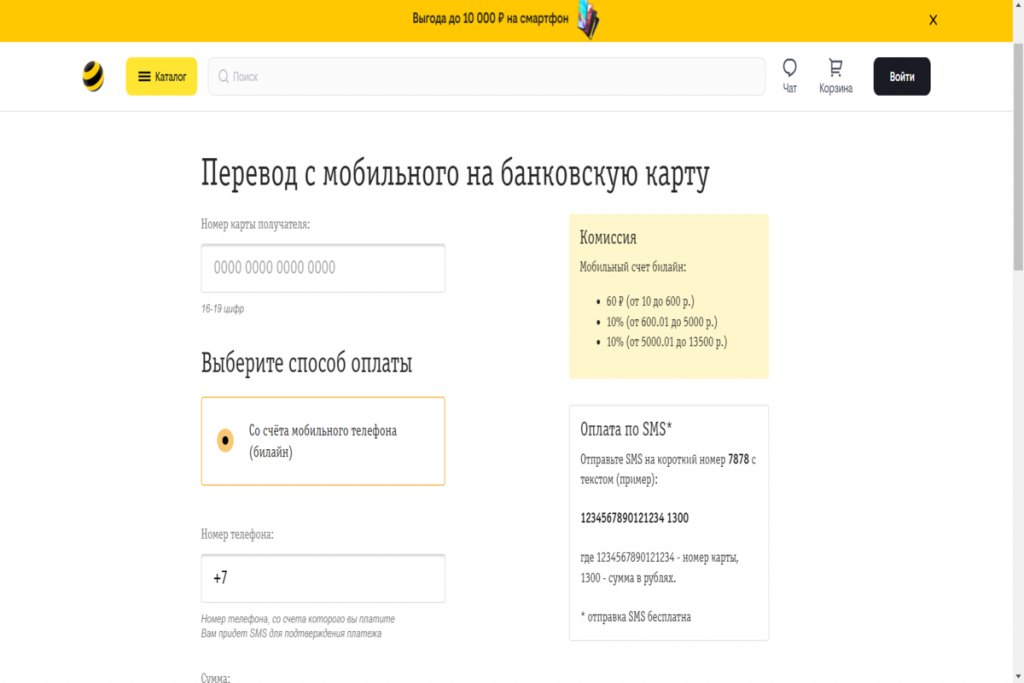Screen dimensions: 1024x683
Task: Click the 'Номер телефона:' label
Action: click(237, 534)
